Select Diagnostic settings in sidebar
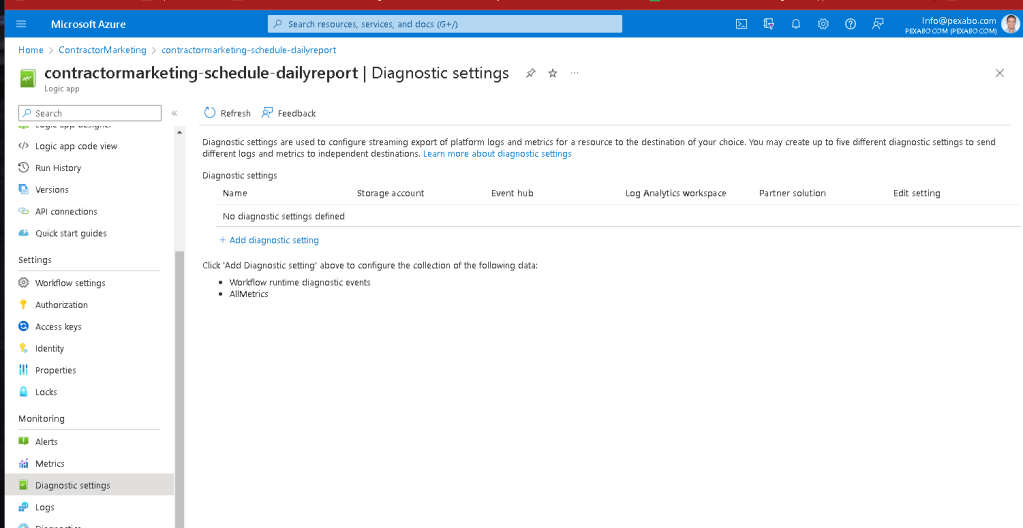 pyautogui.click(x=89, y=485)
